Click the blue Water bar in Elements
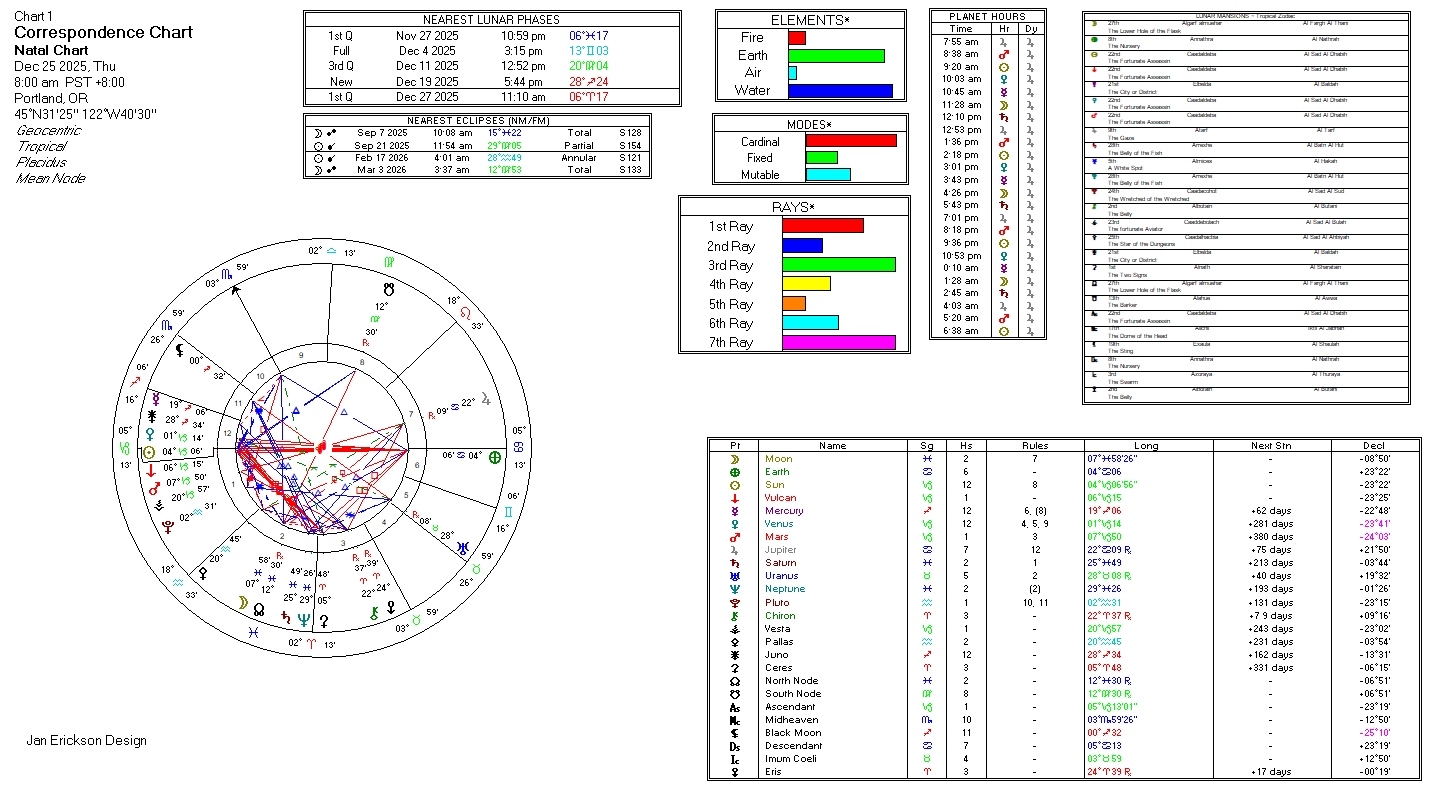This screenshot has width=1437, height=789. [839, 91]
